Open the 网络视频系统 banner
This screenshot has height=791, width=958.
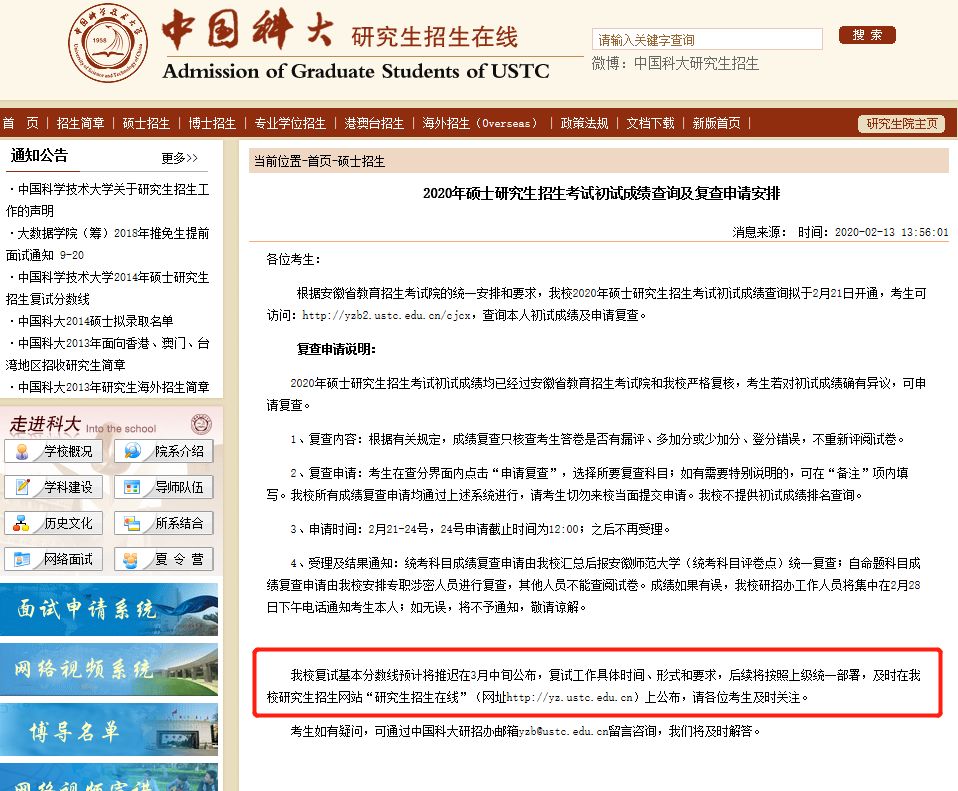point(109,669)
